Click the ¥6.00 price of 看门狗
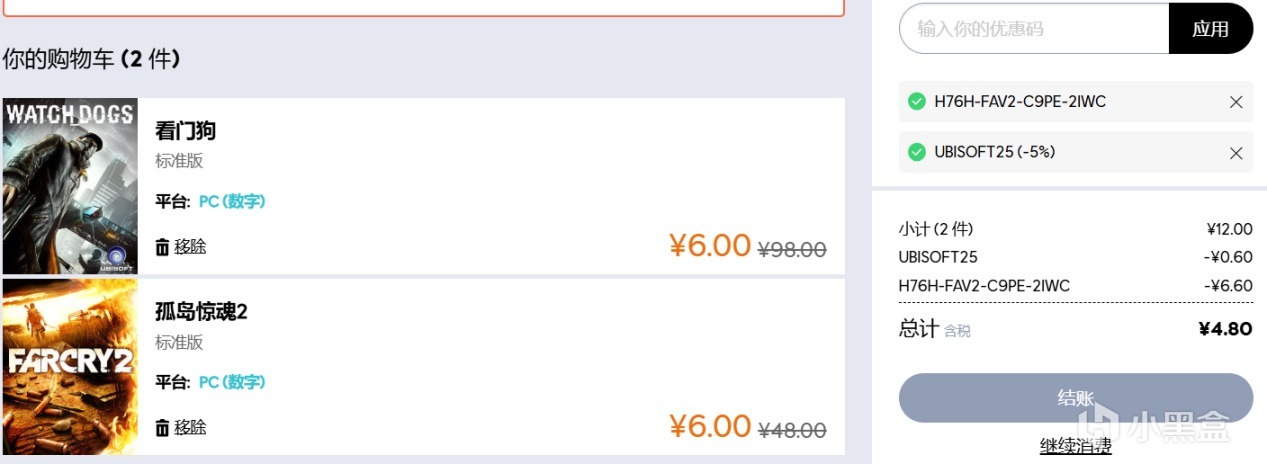 pyautogui.click(x=710, y=246)
